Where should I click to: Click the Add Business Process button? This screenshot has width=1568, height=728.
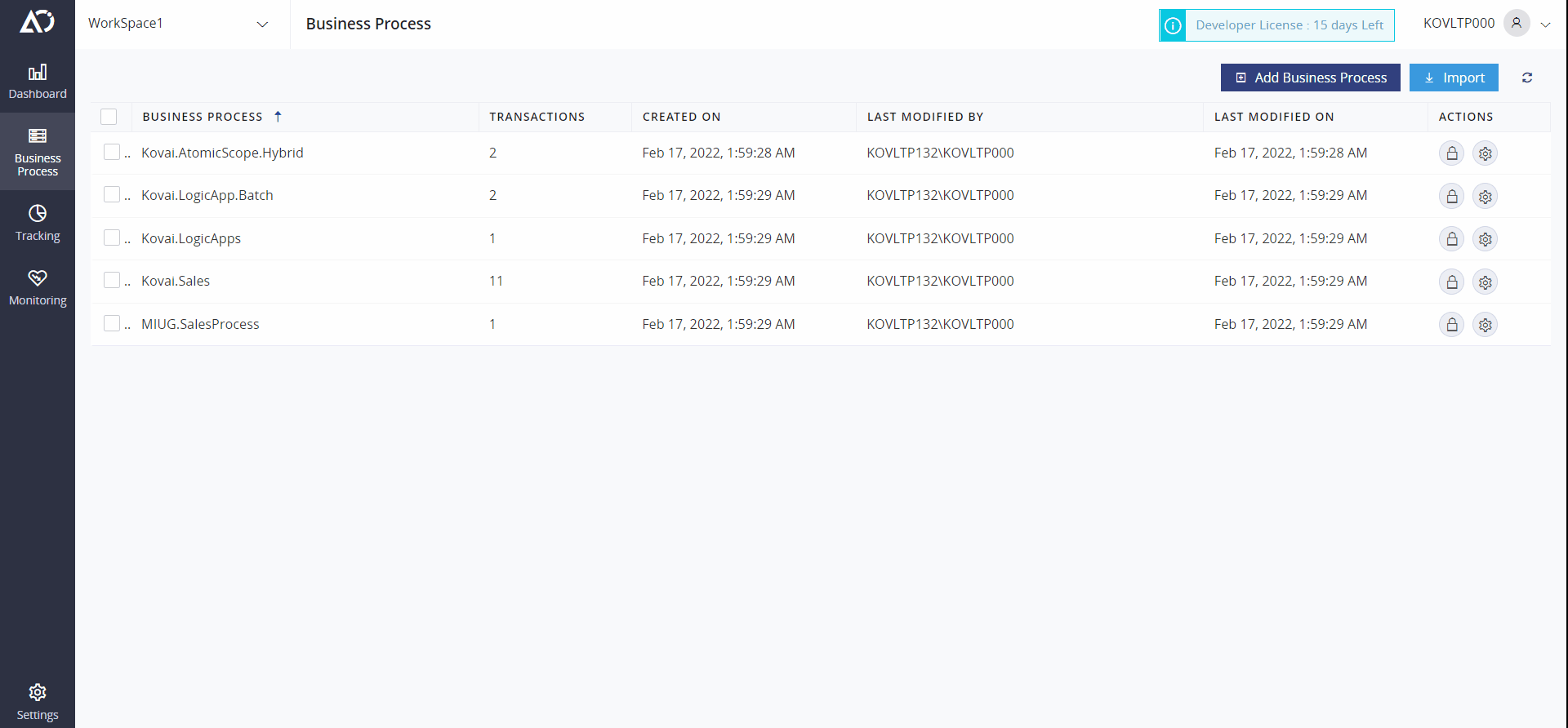pos(1310,78)
